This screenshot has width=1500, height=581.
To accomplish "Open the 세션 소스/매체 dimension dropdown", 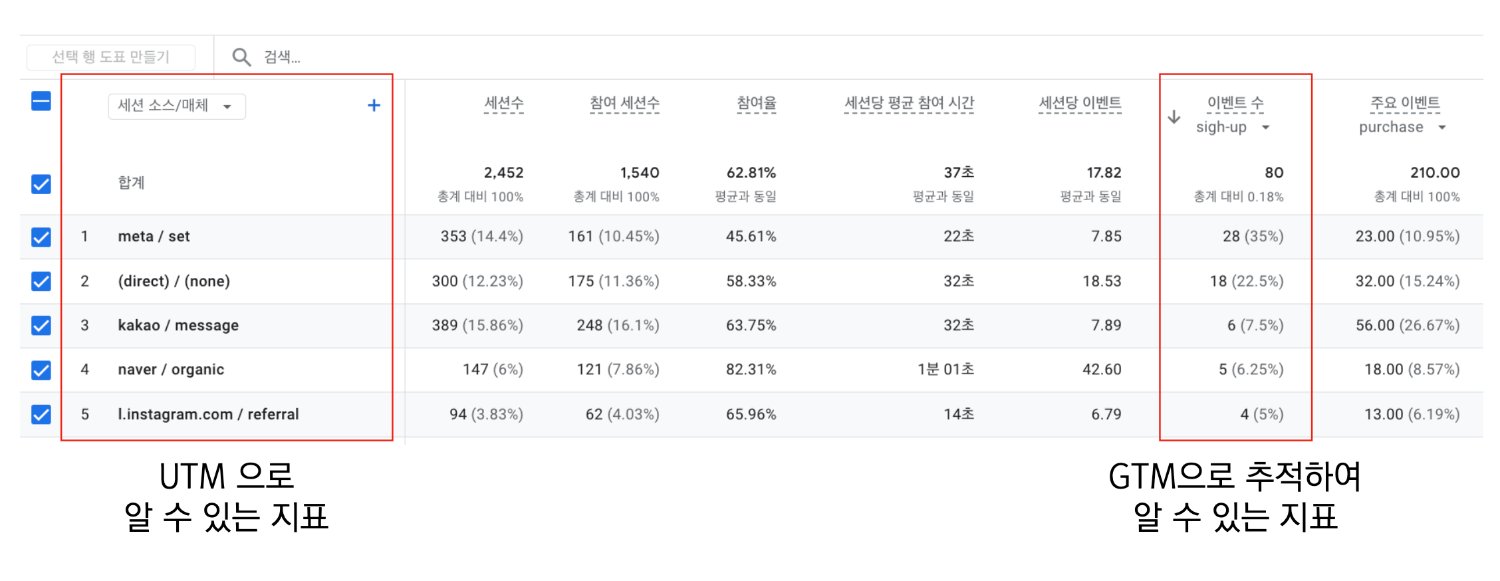I will point(177,106).
